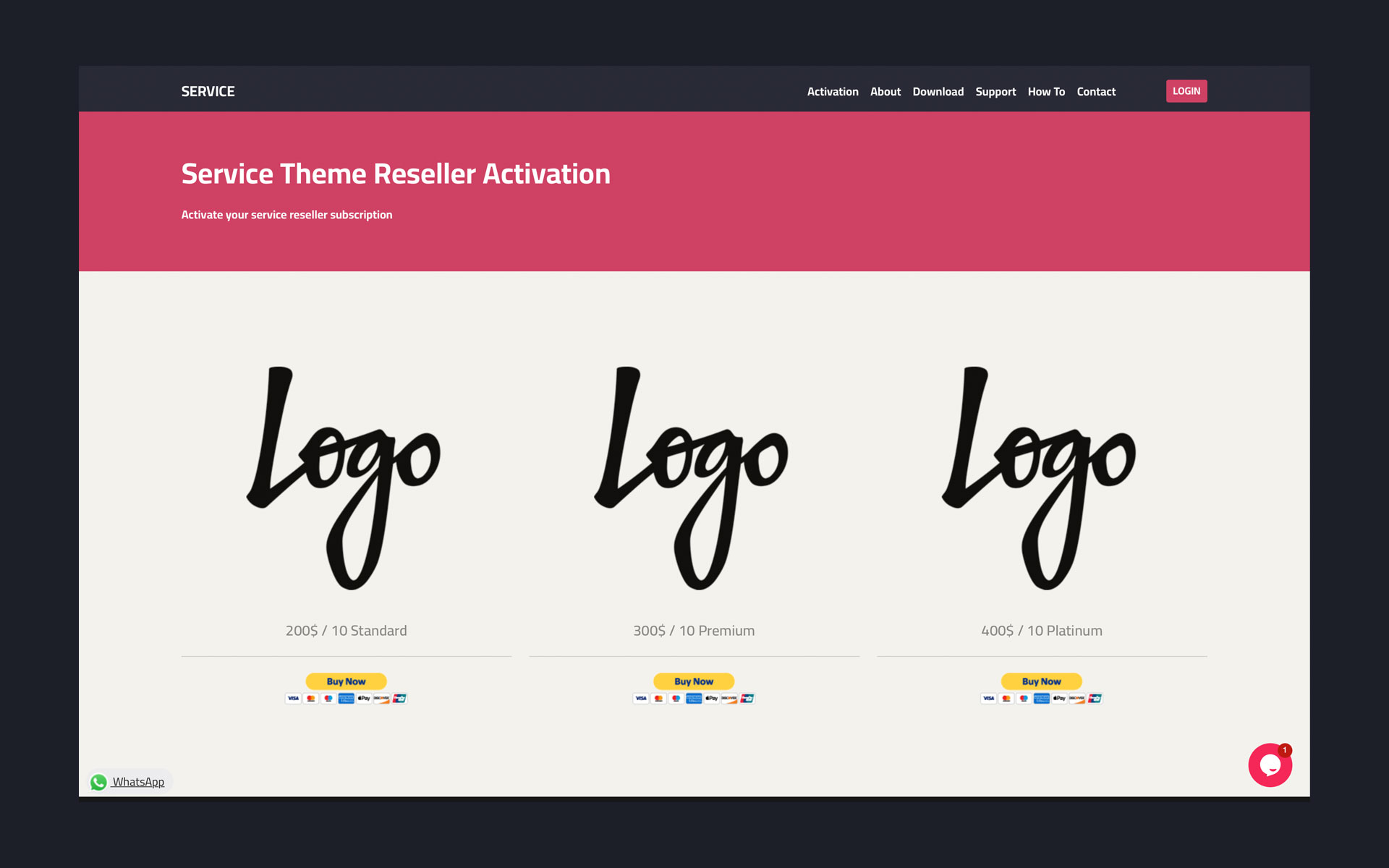
Task: Click the Visa icon under the Standard plan
Action: (294, 698)
